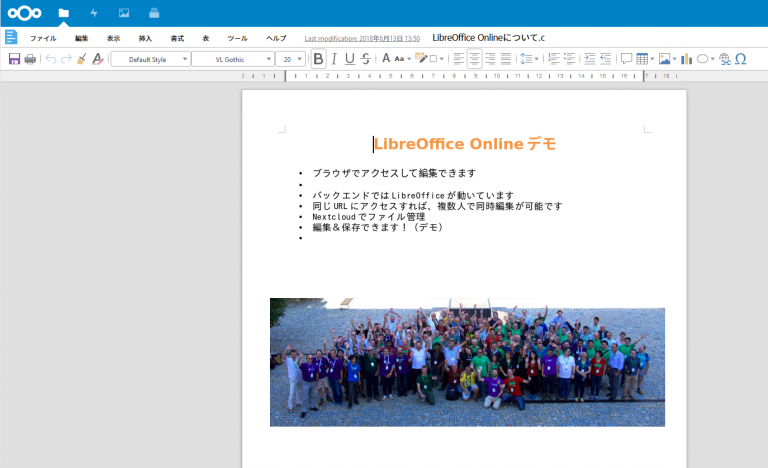Open the ツール menu
Image resolution: width=768 pixels, height=468 pixels.
point(237,38)
